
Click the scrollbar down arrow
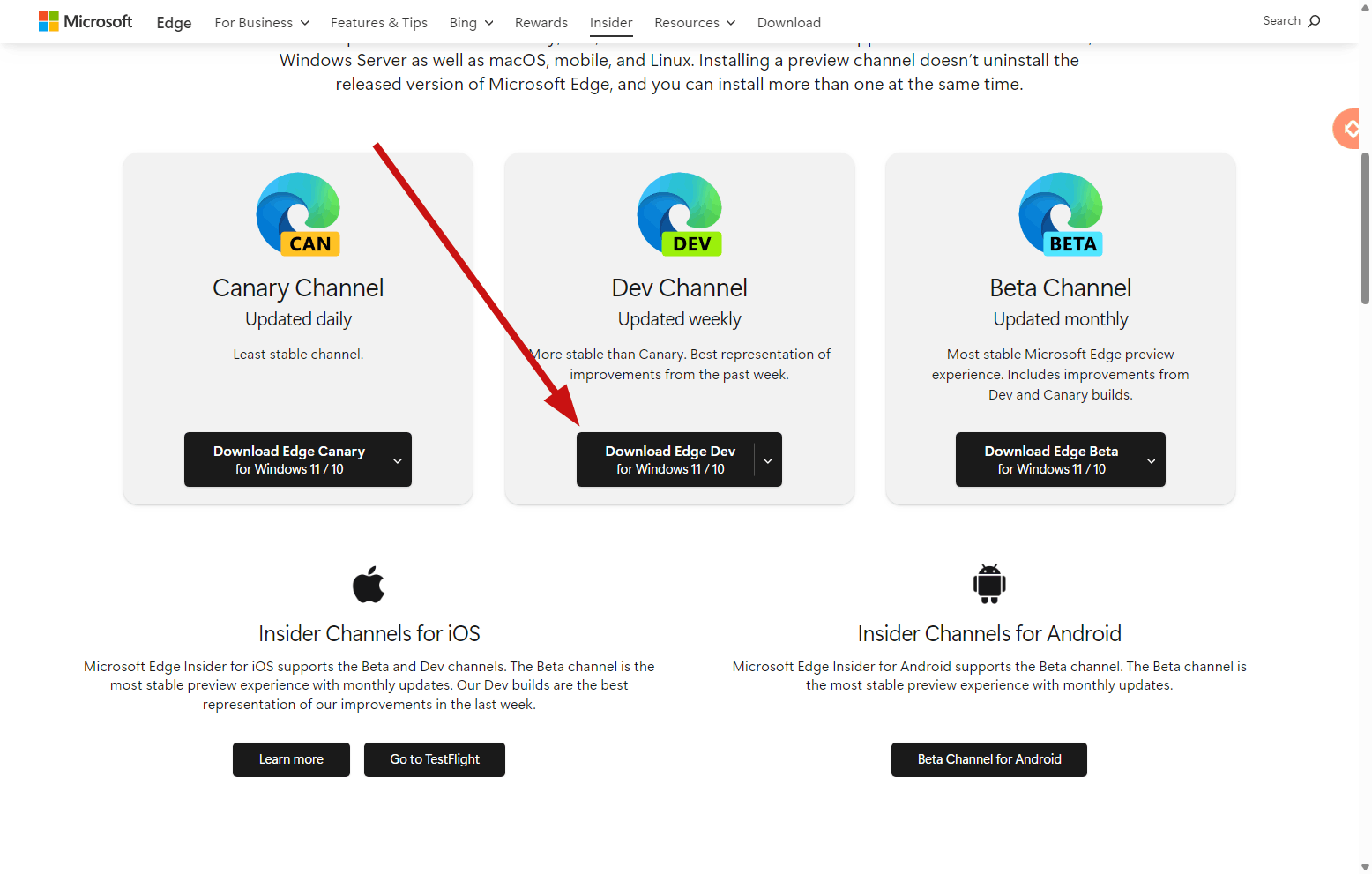pyautogui.click(x=1365, y=867)
